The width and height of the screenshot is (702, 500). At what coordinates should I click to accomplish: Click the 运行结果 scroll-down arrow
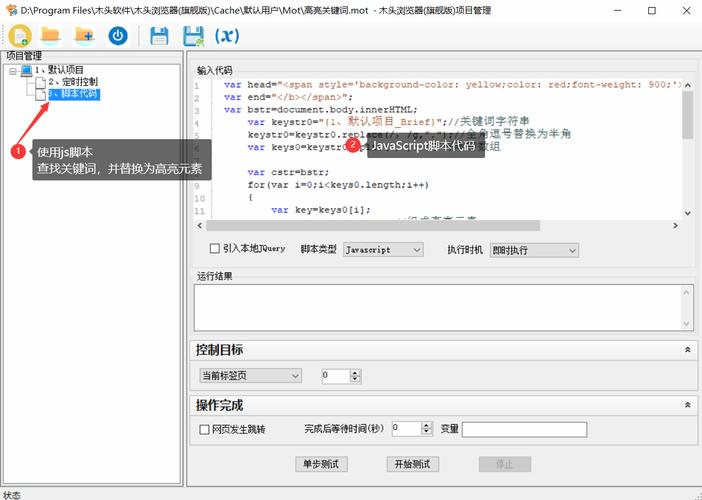686,325
